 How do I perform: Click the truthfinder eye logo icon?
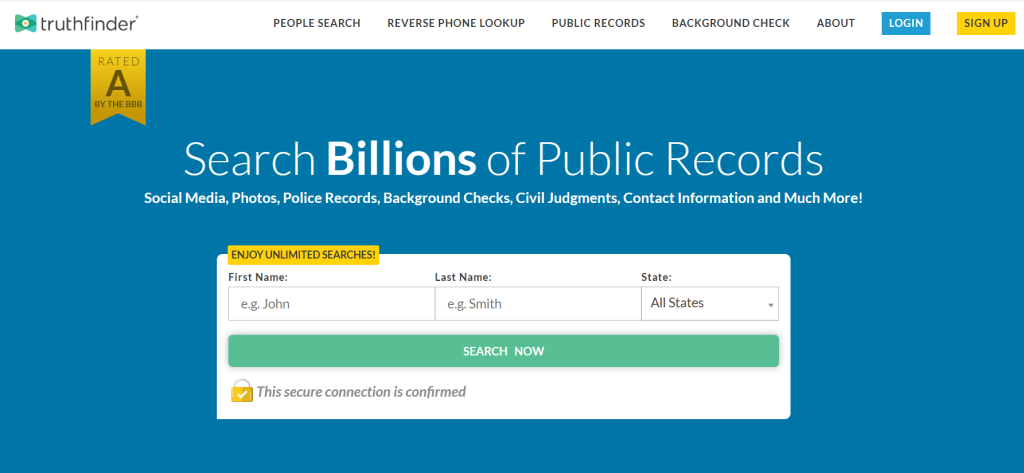pyautogui.click(x=26, y=22)
